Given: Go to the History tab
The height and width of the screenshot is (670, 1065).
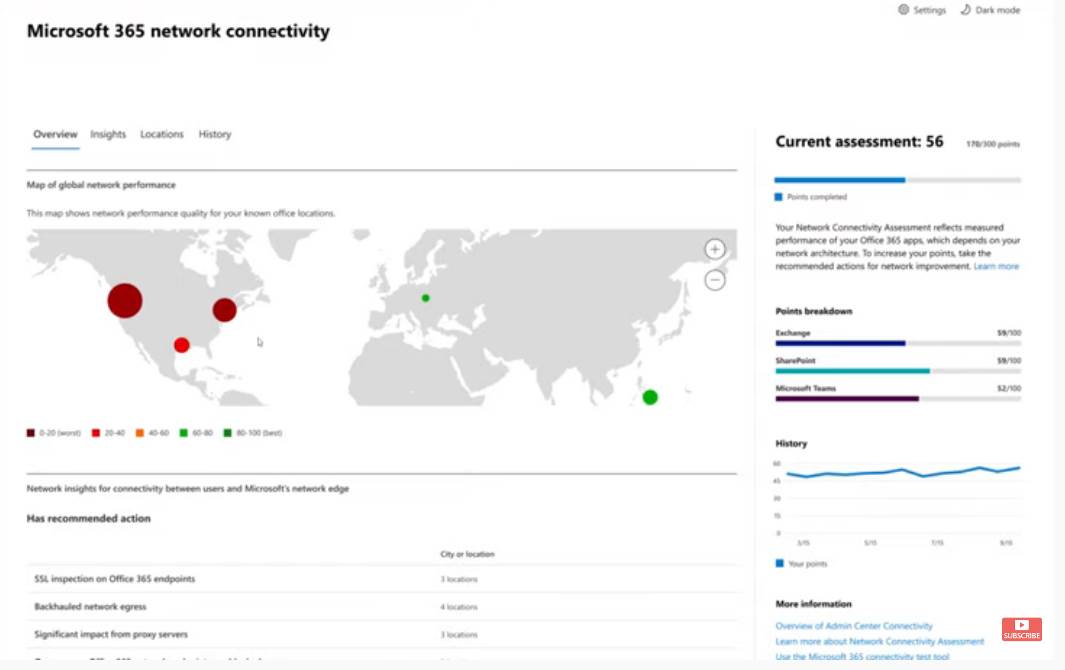Looking at the screenshot, I should [x=214, y=134].
